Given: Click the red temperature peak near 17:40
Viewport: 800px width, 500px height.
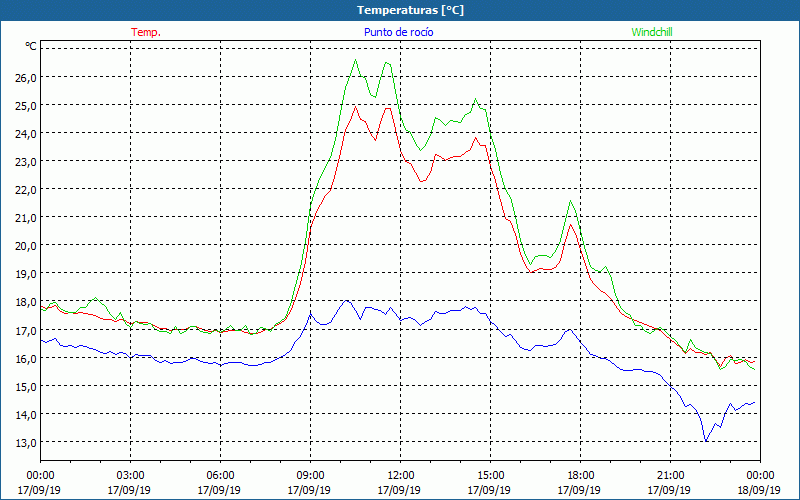Looking at the screenshot, I should 570,224.
